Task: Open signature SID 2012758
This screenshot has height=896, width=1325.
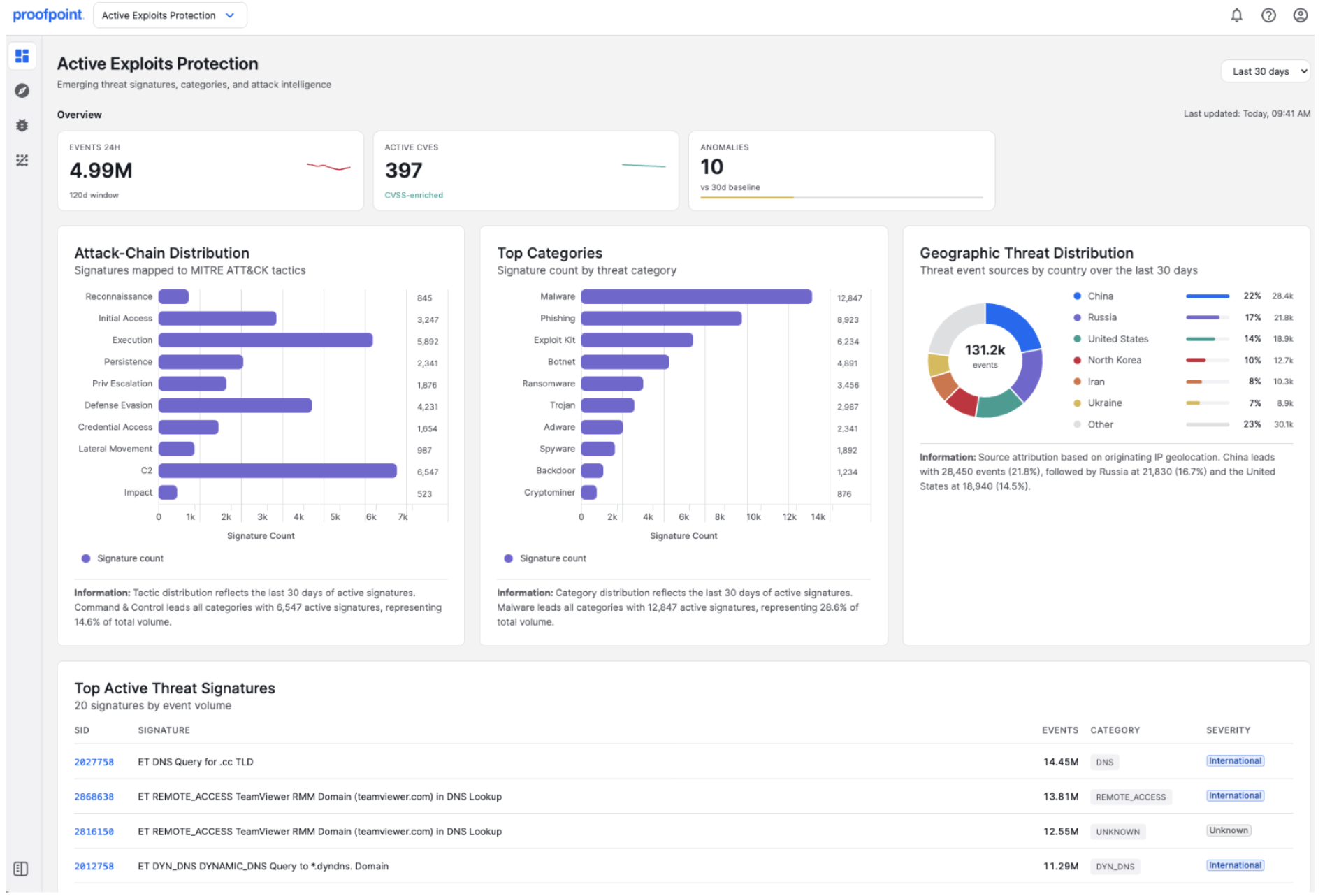Action: tap(94, 867)
